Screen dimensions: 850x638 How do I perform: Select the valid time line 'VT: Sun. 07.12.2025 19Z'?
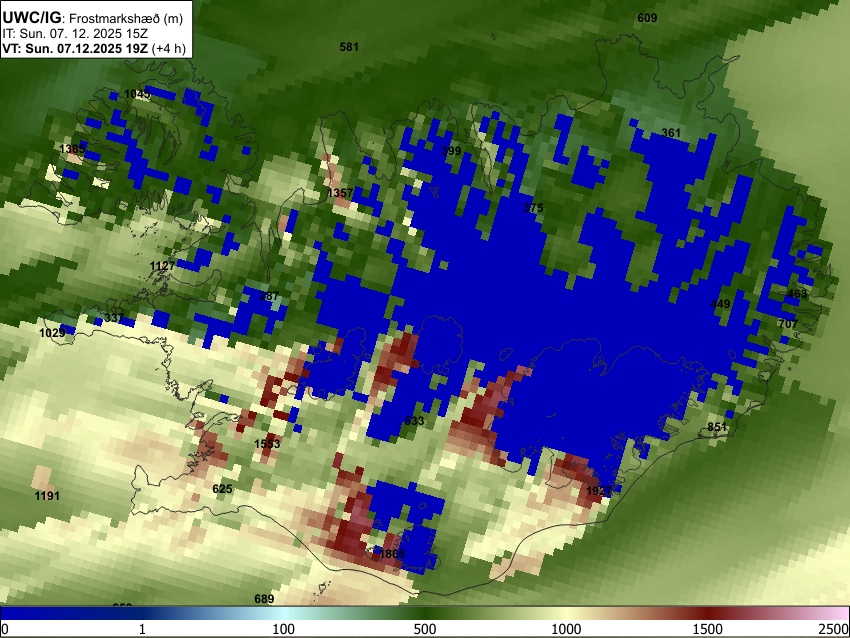[75, 48]
